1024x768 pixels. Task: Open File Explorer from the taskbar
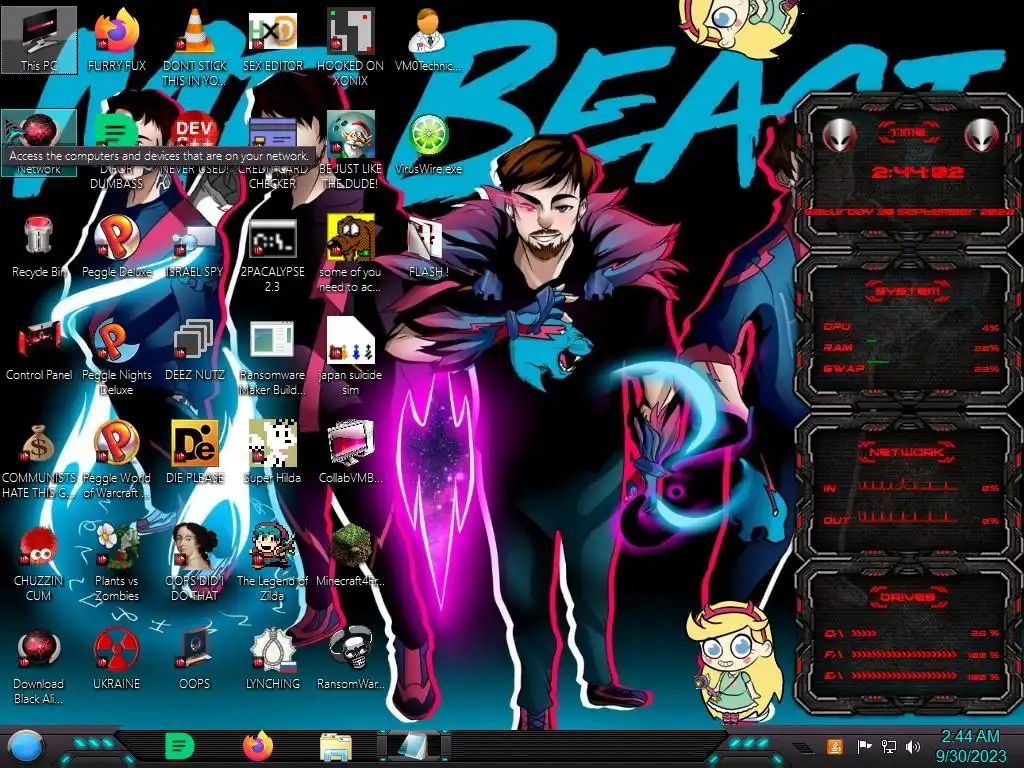point(336,747)
